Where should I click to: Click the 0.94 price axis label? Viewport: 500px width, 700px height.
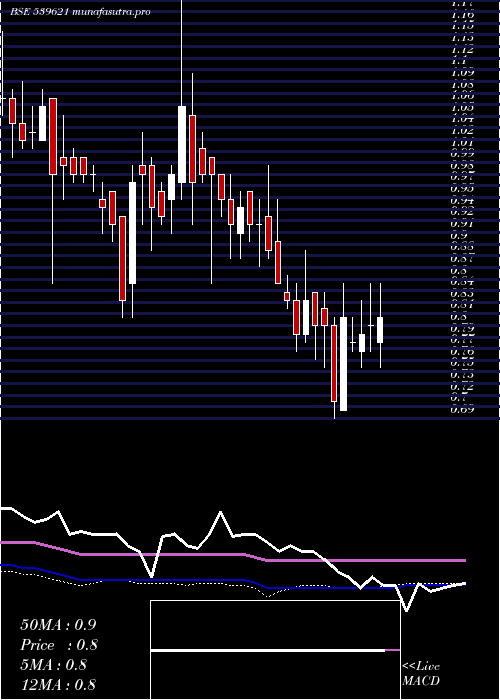(463, 200)
